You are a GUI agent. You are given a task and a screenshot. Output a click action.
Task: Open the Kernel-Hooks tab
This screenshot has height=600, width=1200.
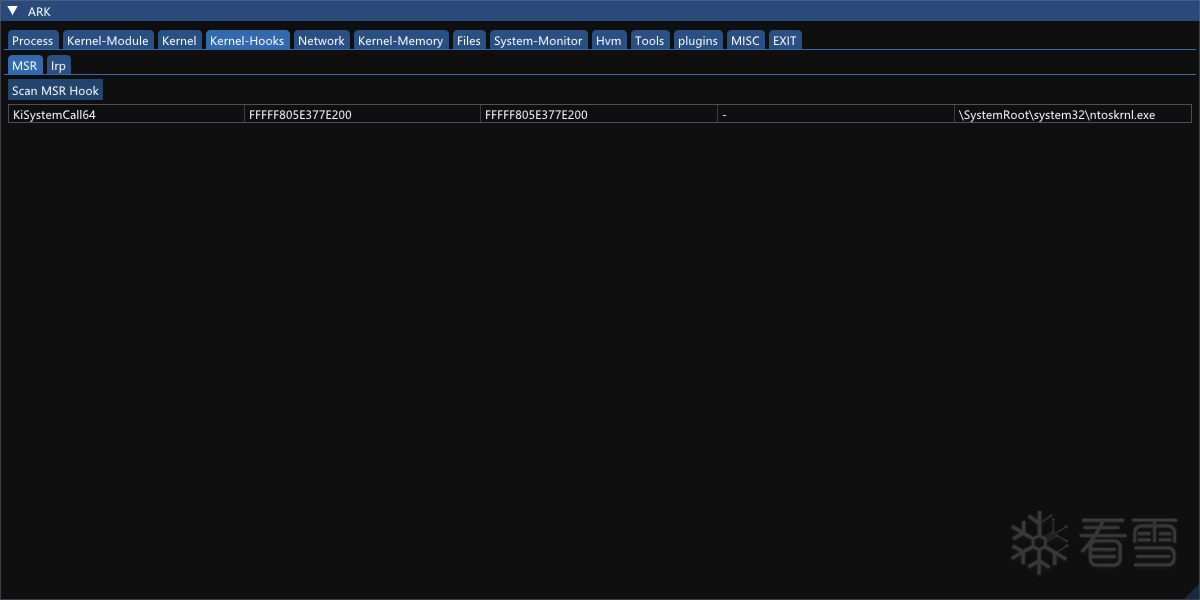247,40
